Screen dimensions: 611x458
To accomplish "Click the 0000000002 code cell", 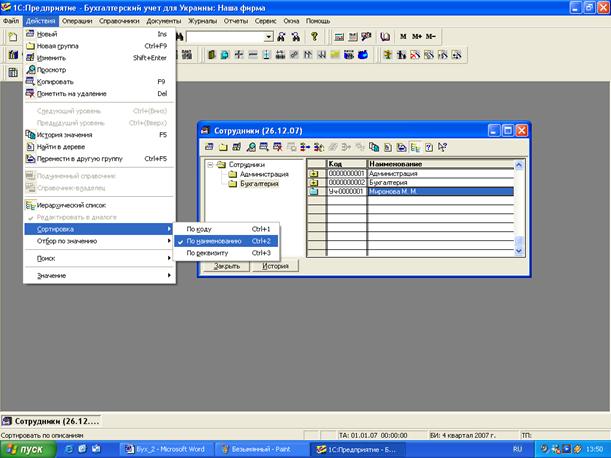I will [346, 182].
